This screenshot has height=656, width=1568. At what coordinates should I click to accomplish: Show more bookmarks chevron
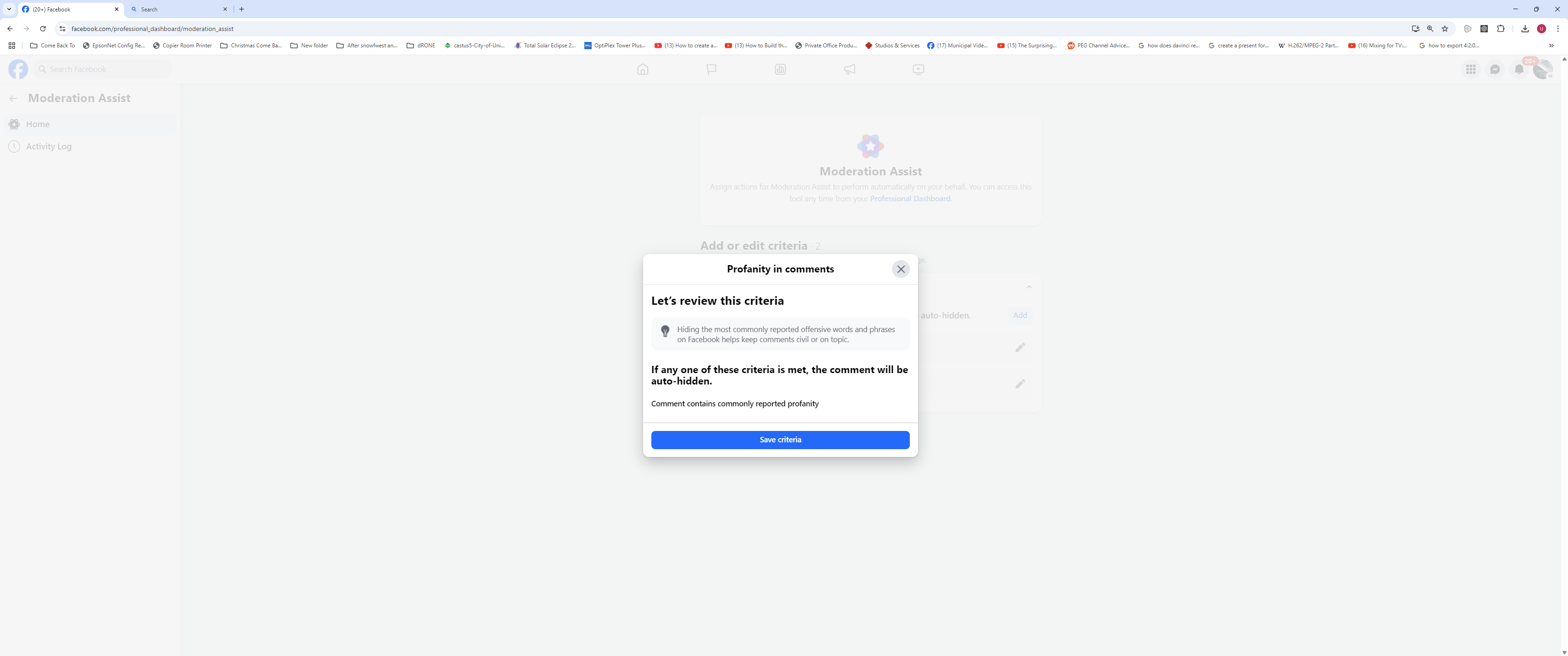pyautogui.click(x=1552, y=46)
